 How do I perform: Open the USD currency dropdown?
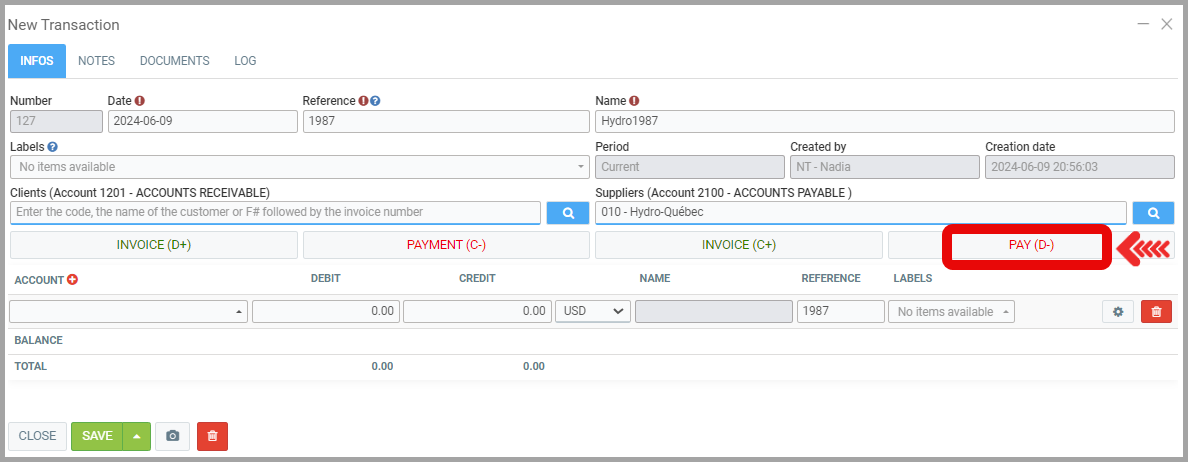(x=592, y=312)
